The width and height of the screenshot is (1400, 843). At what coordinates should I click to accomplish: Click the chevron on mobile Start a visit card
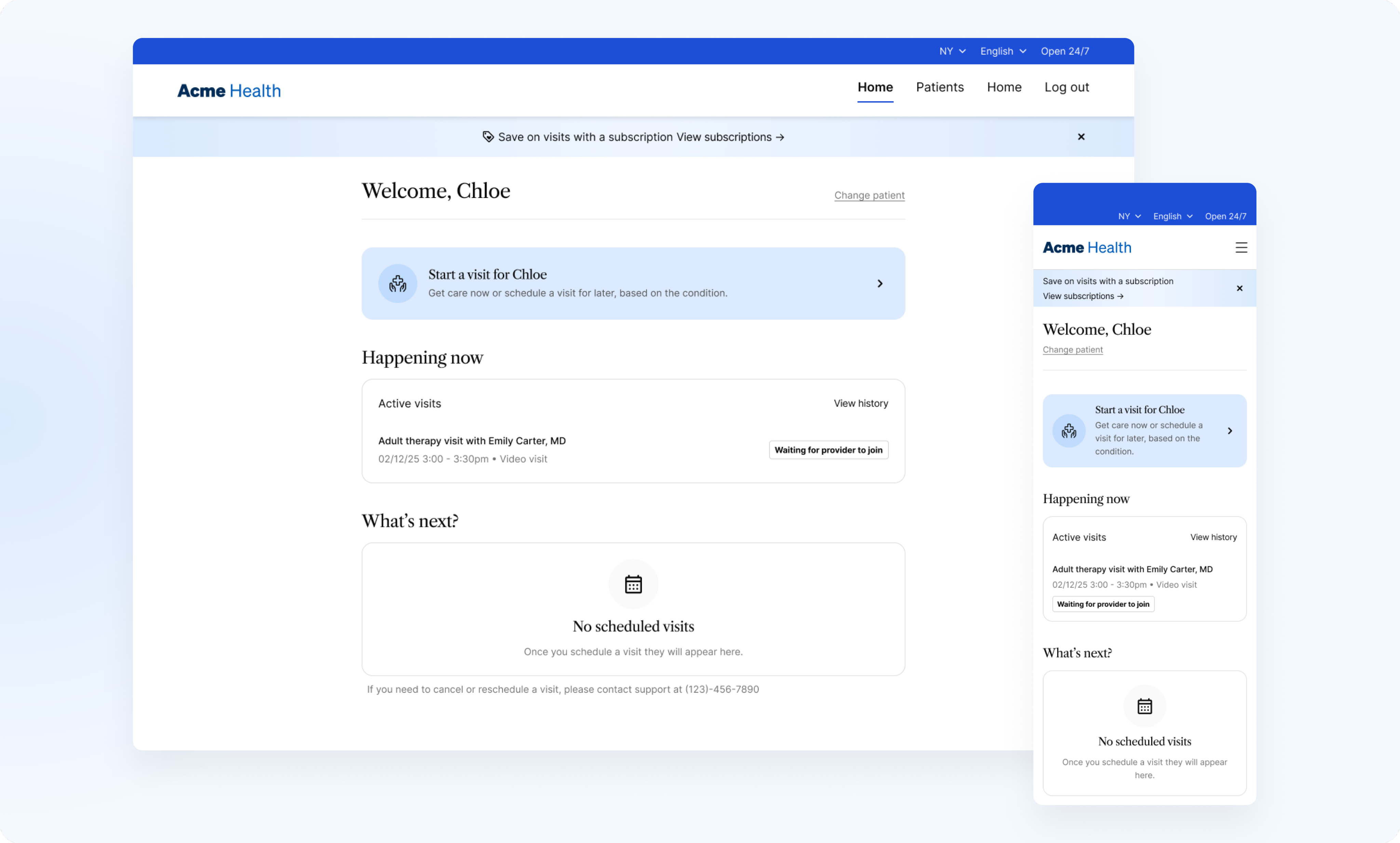(1230, 431)
